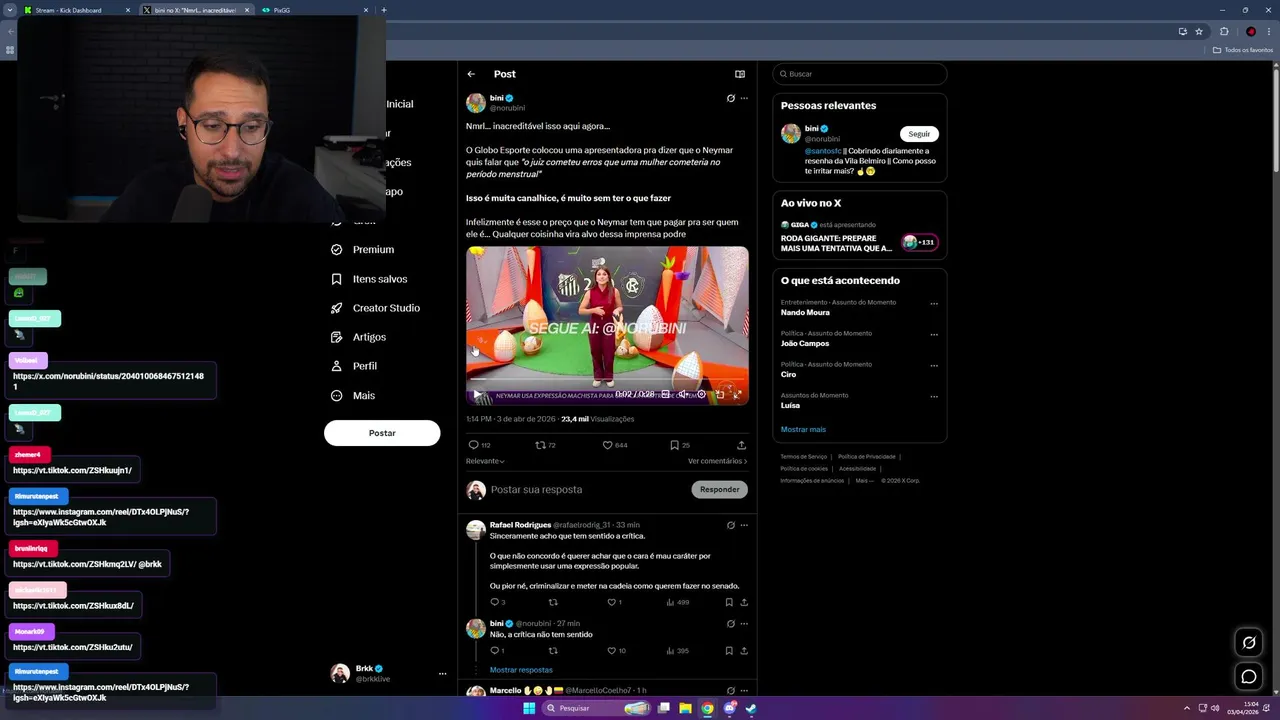Open a new browser tab

pyautogui.click(x=384, y=10)
